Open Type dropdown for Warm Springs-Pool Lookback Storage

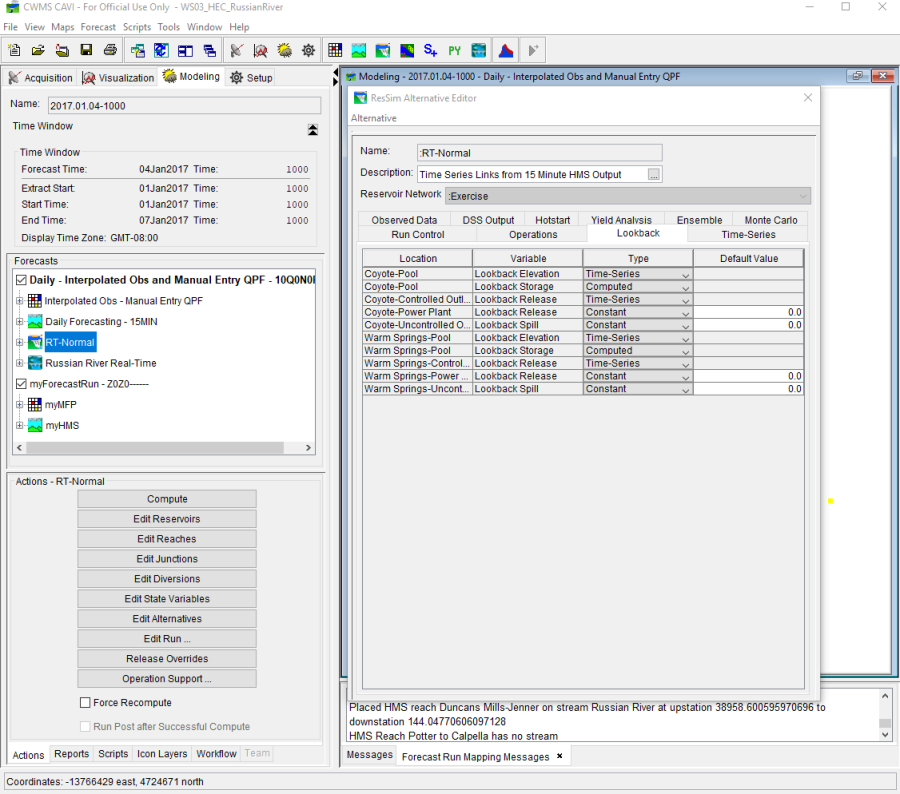click(x=685, y=351)
